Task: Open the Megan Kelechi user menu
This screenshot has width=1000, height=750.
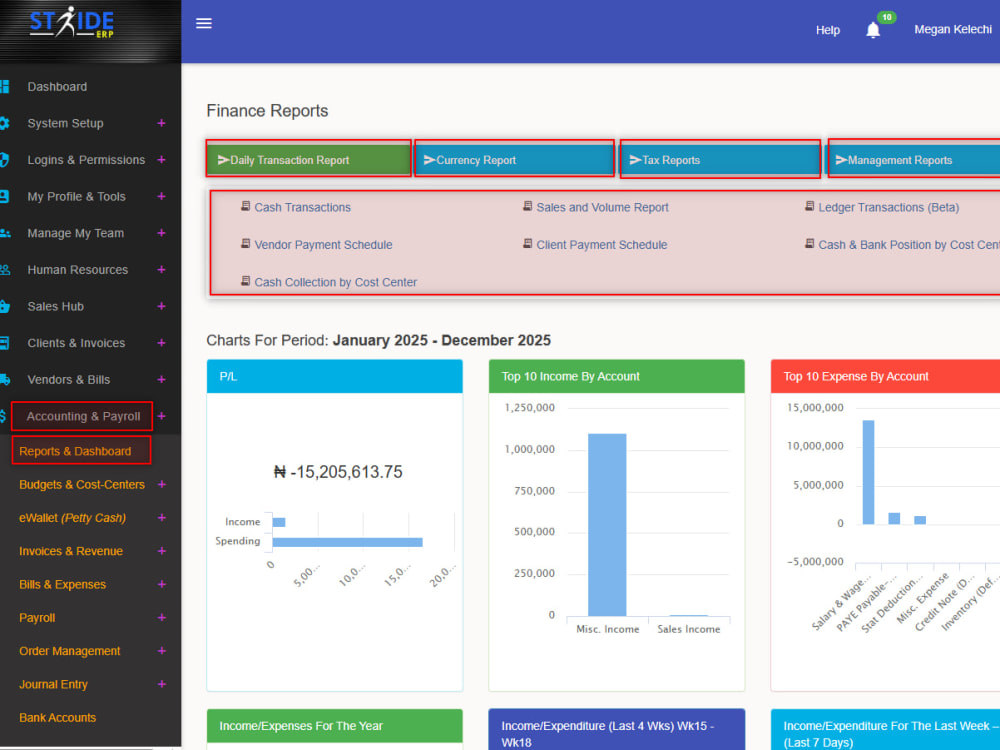Action: pyautogui.click(x=953, y=29)
